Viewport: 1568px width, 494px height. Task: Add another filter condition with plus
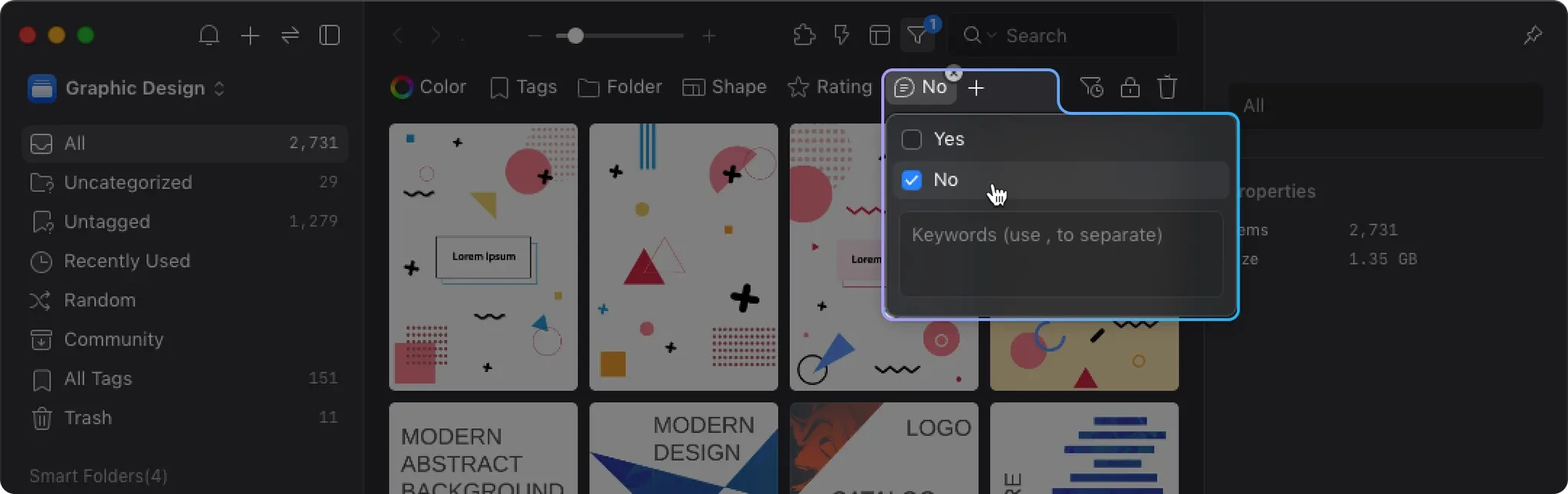coord(976,88)
